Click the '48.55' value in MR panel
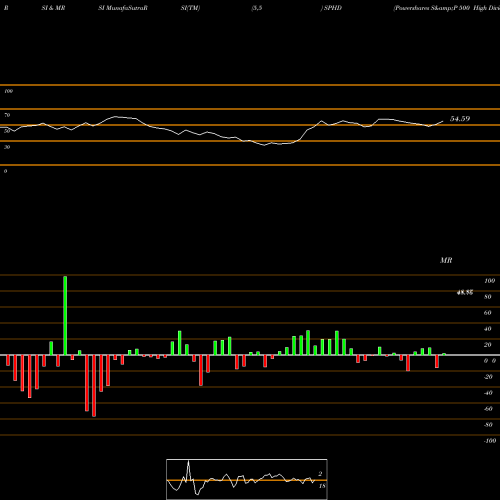Image resolution: width=500 pixels, height=500 pixels. point(465,293)
